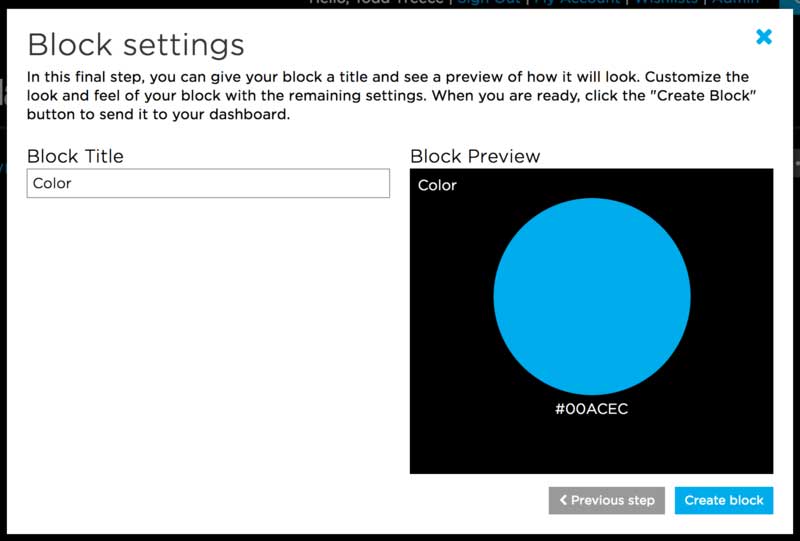Open the My Account link
The image size is (800, 541).
click(578, 3)
